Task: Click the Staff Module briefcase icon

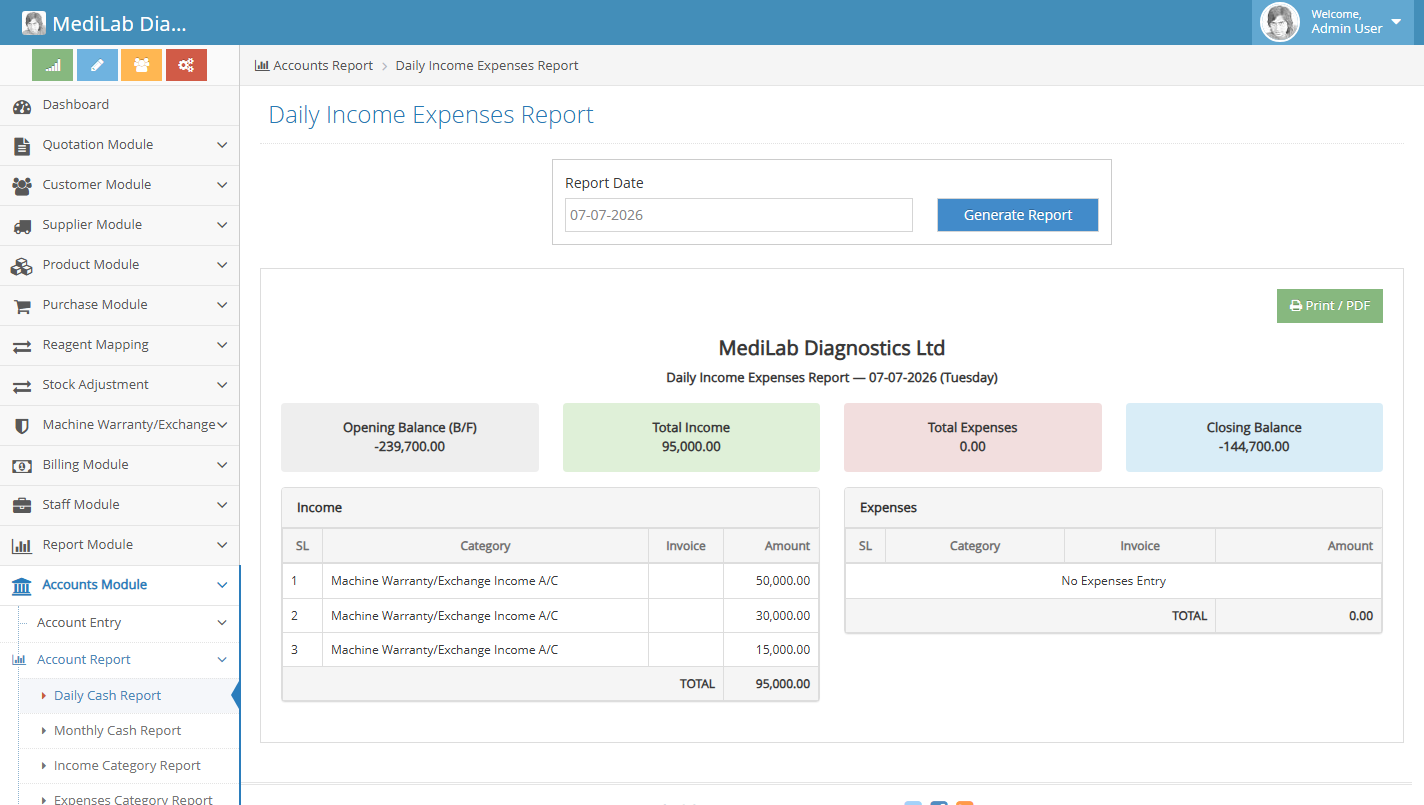Action: pyautogui.click(x=22, y=505)
